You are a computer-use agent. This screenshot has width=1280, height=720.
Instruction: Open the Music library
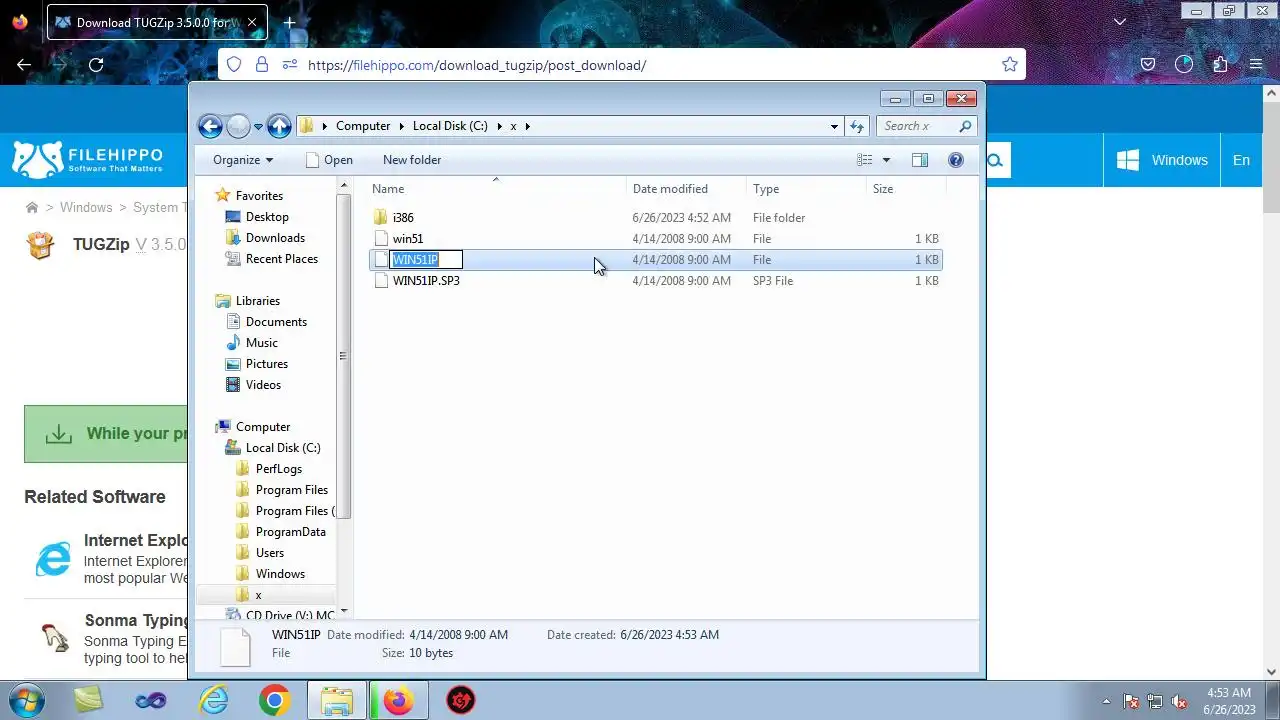tap(262, 343)
